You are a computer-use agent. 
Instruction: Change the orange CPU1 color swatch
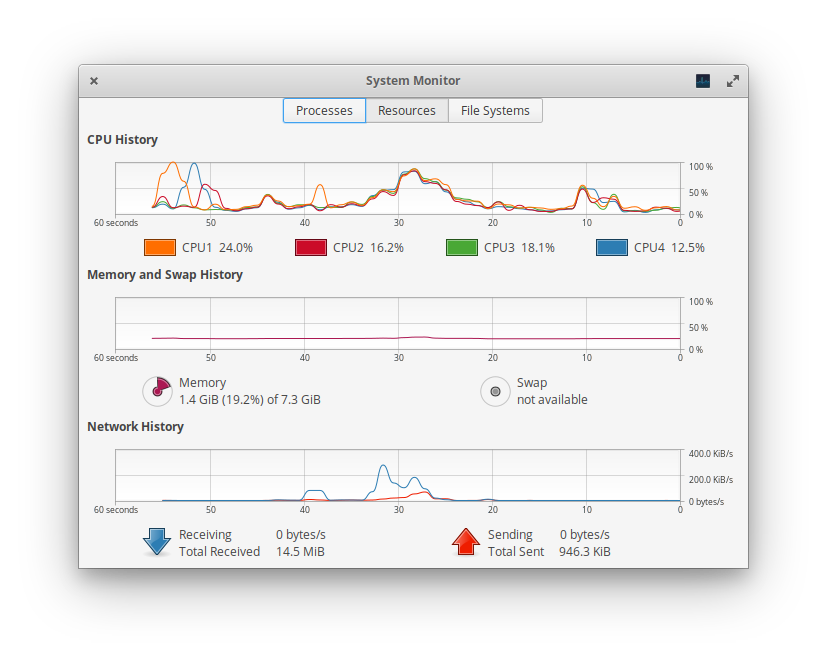coord(160,247)
